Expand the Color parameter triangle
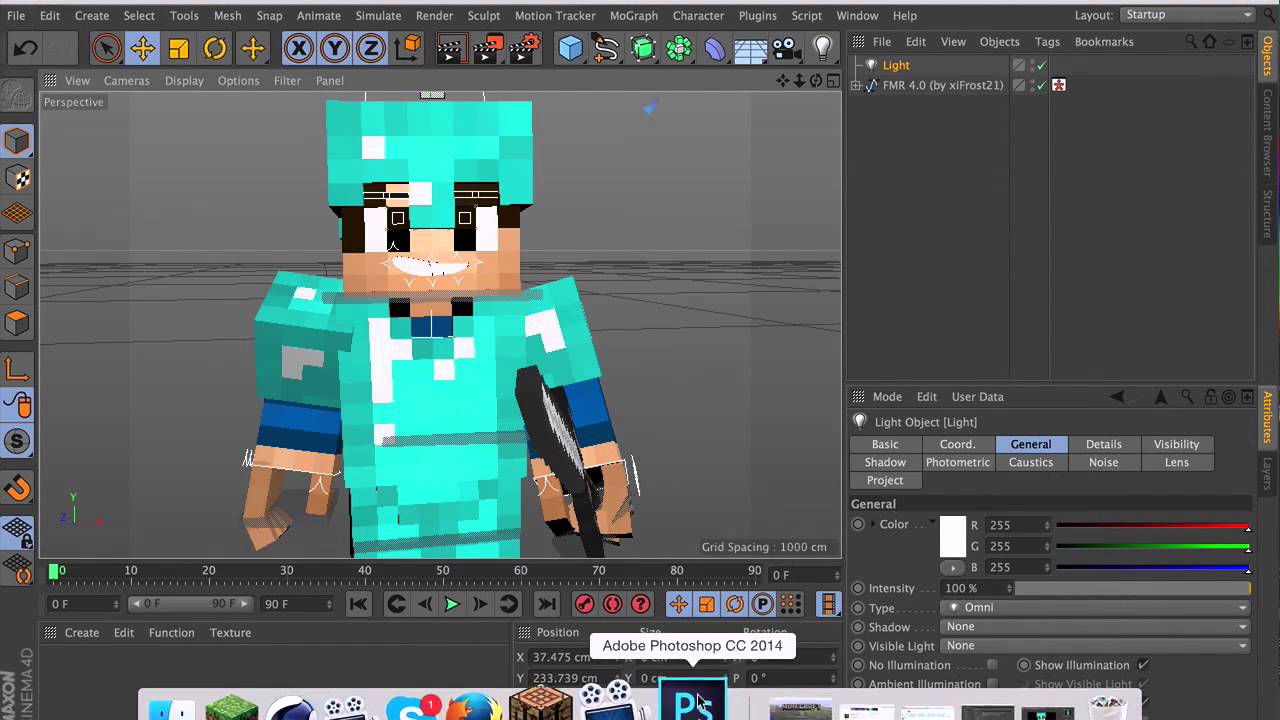 (x=873, y=524)
